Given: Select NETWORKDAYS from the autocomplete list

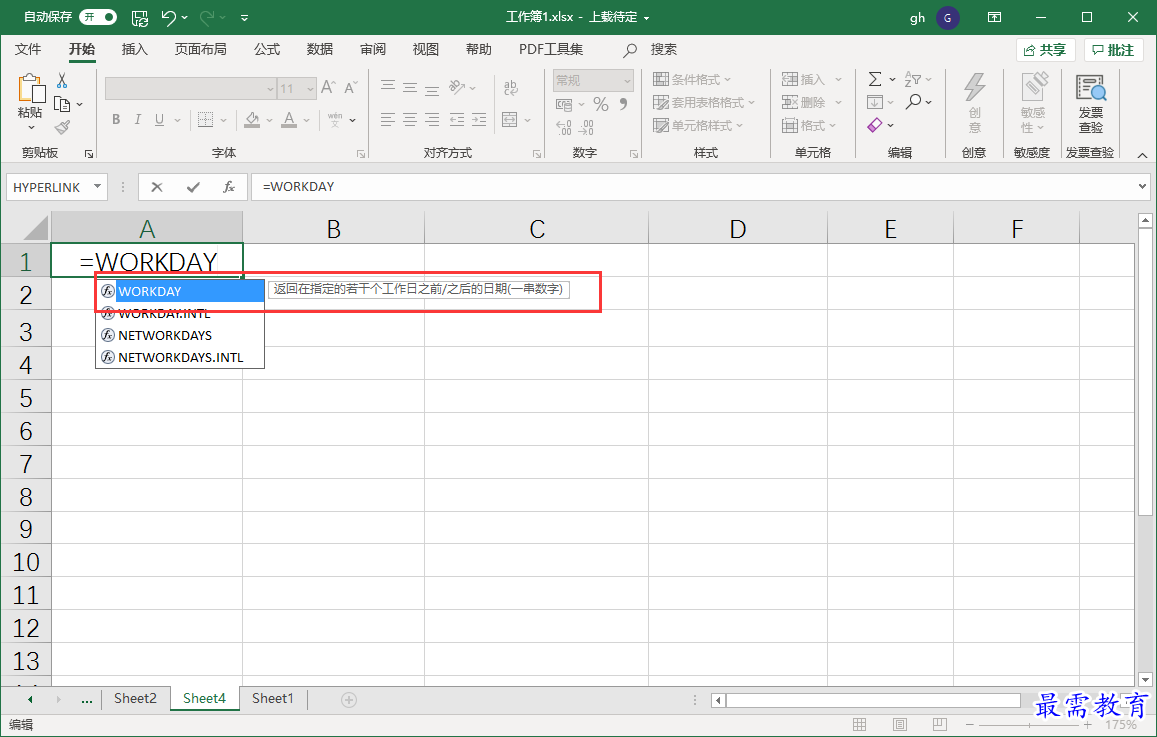Looking at the screenshot, I should 180,335.
